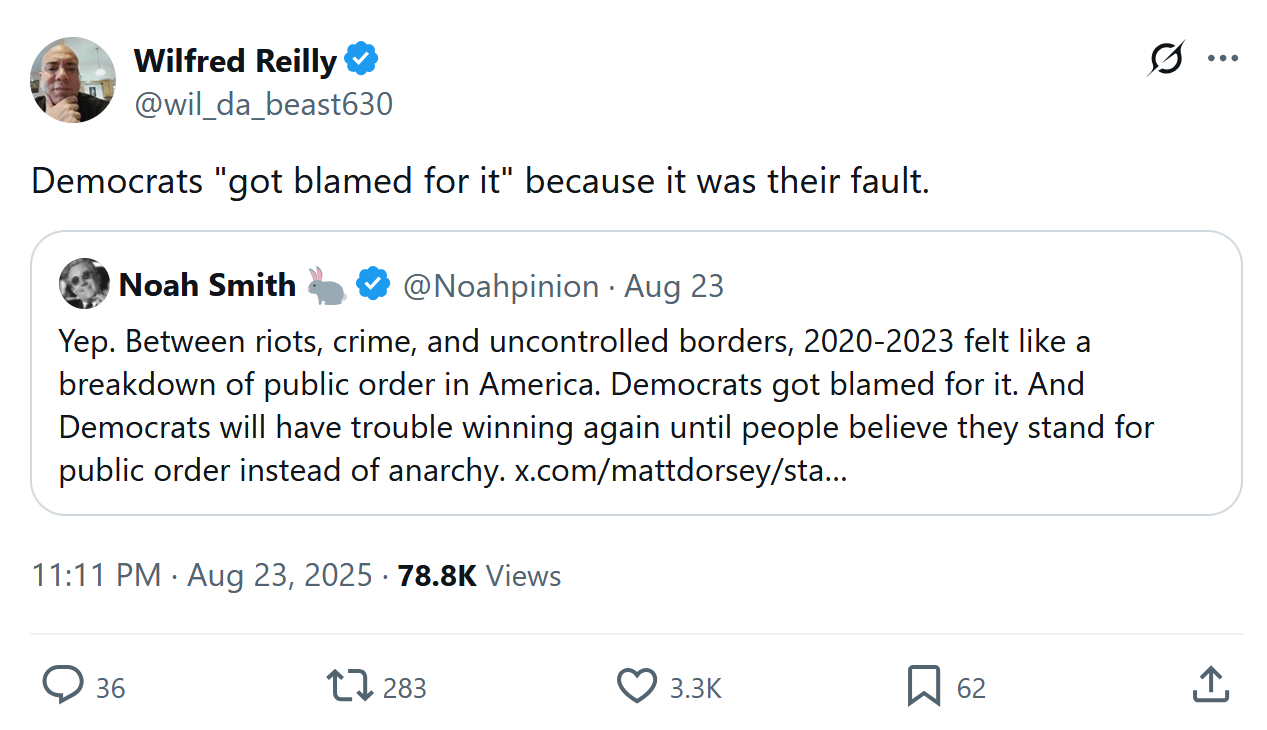Click the Noah Smith name in quote
Viewport: 1267px width, 730px height.
pos(207,285)
